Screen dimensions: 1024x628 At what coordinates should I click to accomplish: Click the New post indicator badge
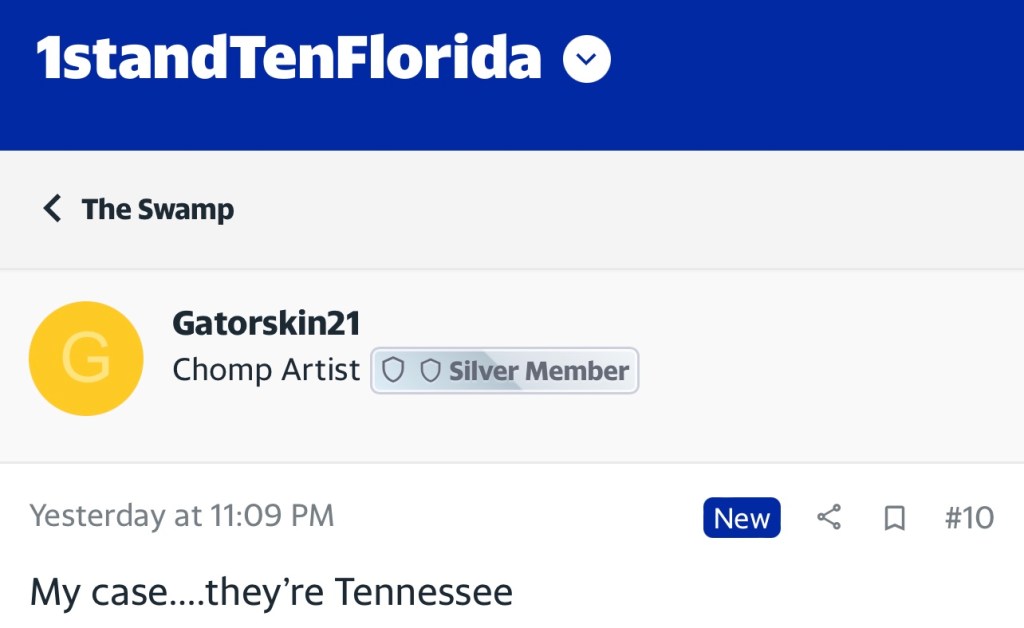(742, 518)
